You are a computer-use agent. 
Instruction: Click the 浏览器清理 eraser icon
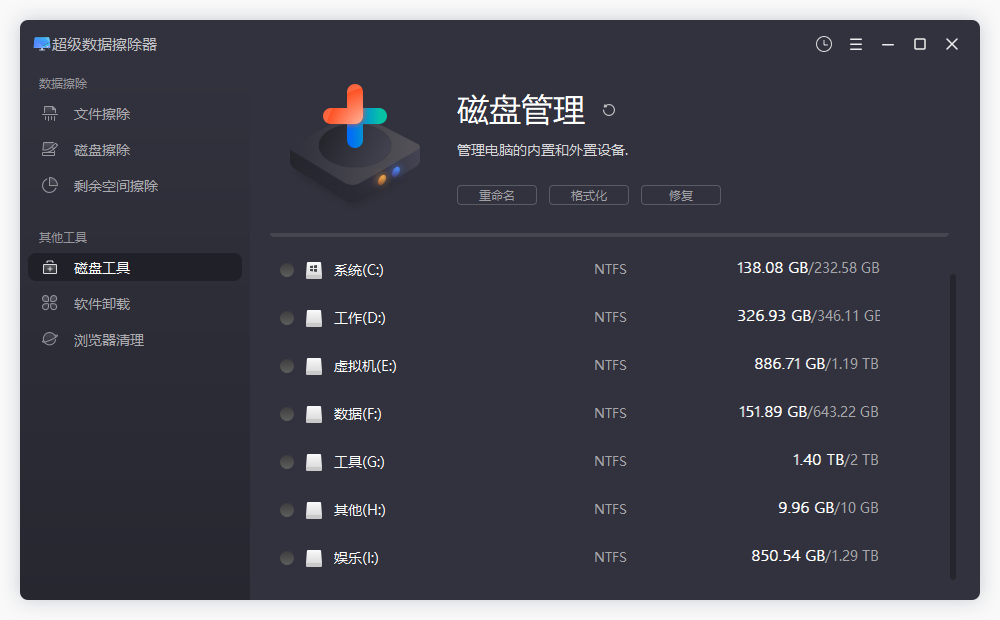(48, 339)
